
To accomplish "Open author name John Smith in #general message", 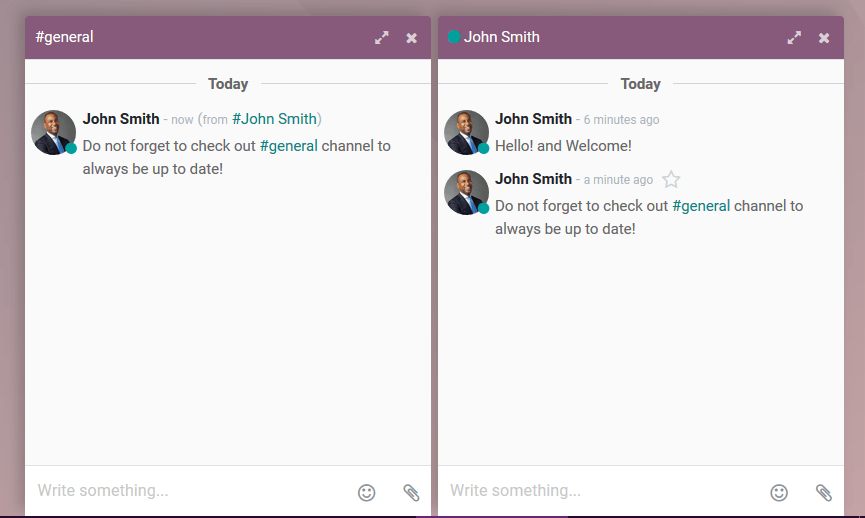I will point(121,119).
